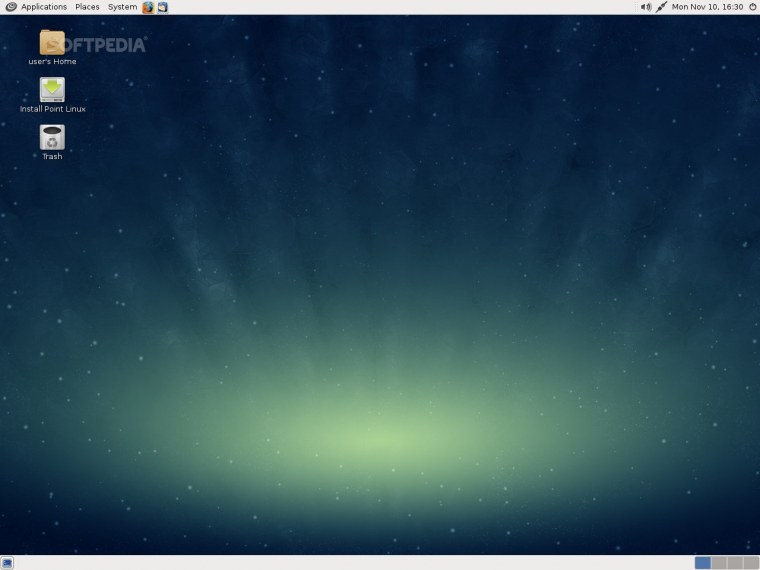Switch to the first workspace
The height and width of the screenshot is (570, 760).
coord(703,563)
